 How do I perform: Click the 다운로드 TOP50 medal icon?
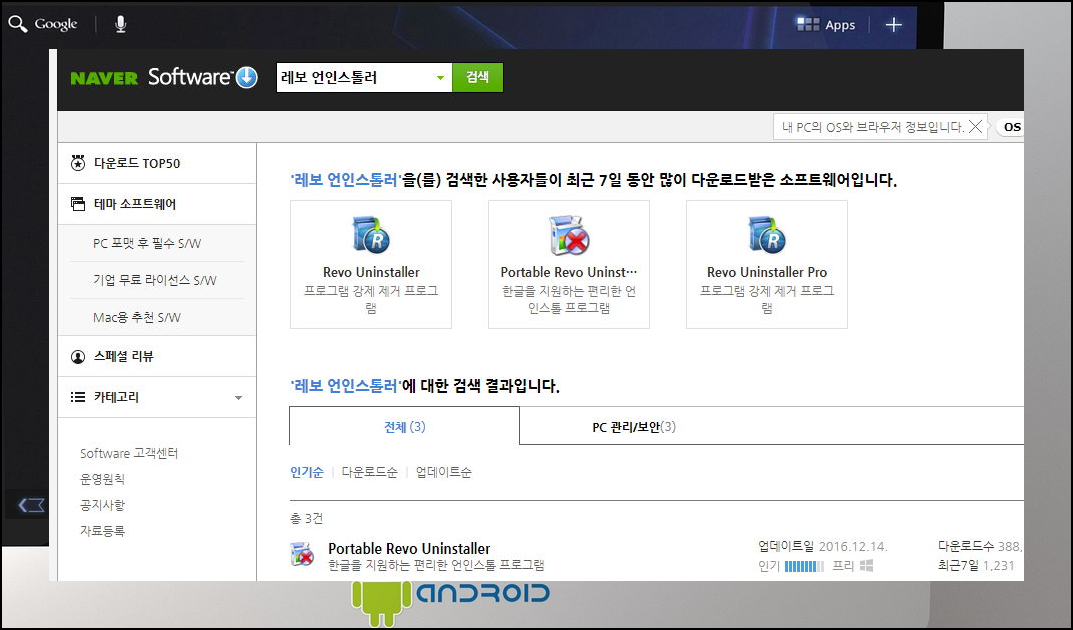(x=78, y=163)
